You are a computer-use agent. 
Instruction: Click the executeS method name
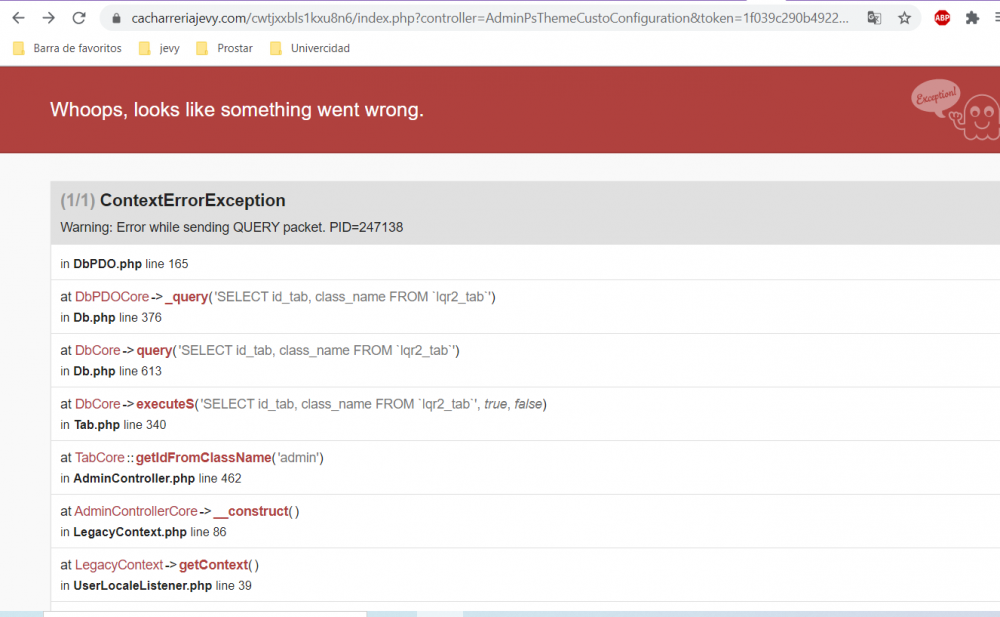point(165,404)
